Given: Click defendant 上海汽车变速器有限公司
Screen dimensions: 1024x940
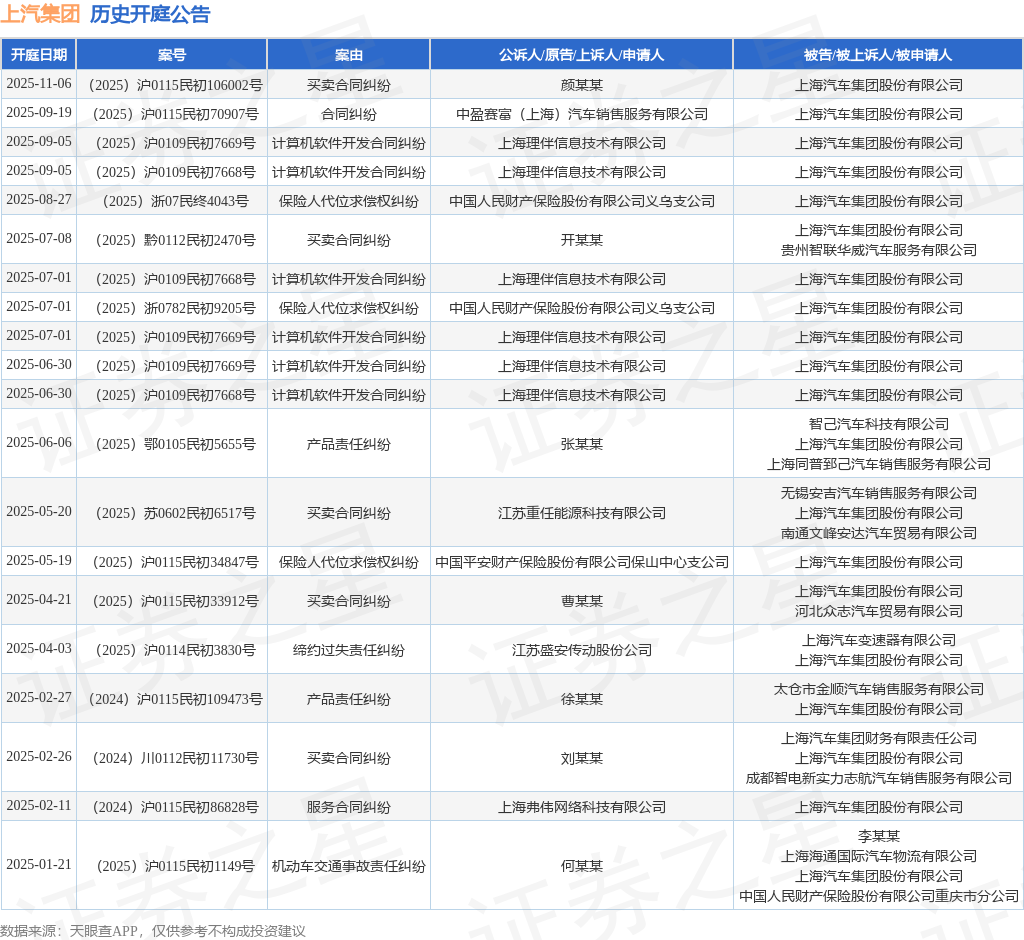Looking at the screenshot, I should pyautogui.click(x=878, y=640).
